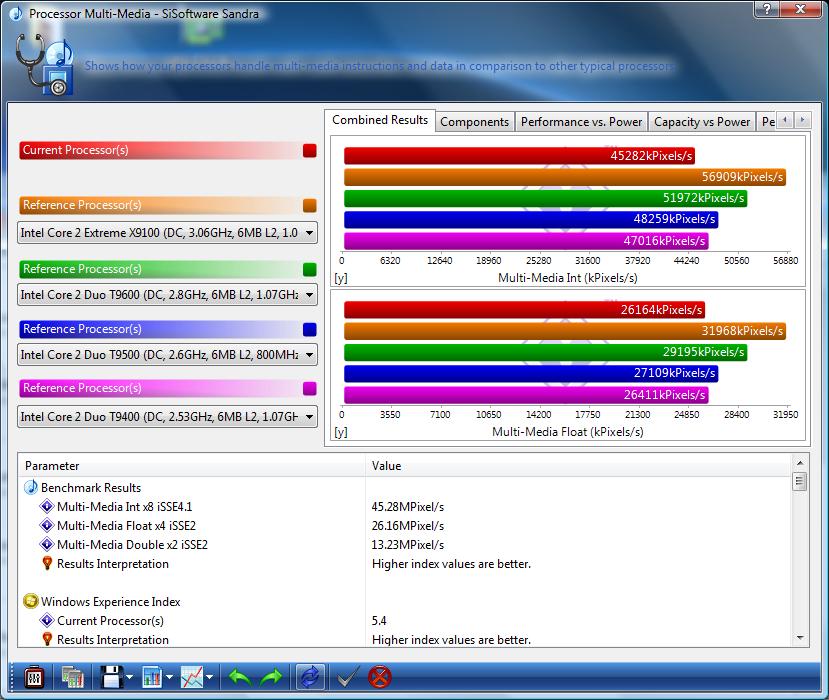829x700 pixels.
Task: Click the orange Reference Processor(s) color swatch
Action: point(310,205)
